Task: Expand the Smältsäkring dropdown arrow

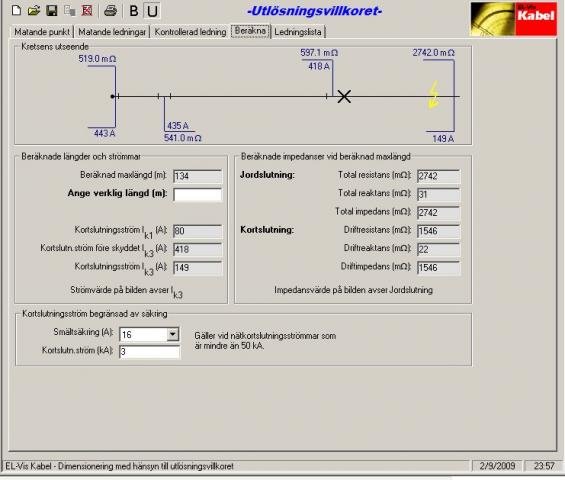Action: pos(173,334)
